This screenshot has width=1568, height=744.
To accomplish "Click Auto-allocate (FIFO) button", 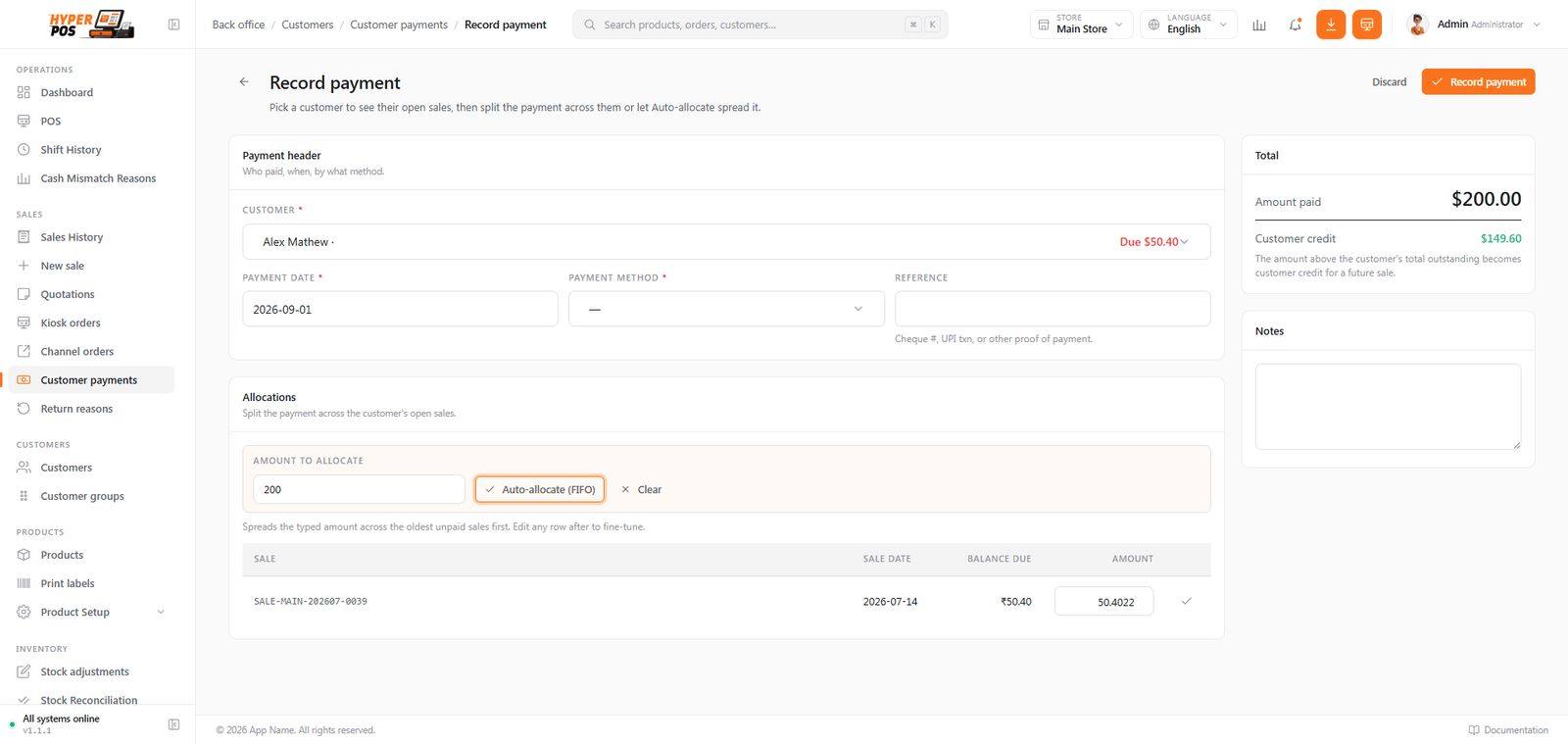I will [x=540, y=489].
